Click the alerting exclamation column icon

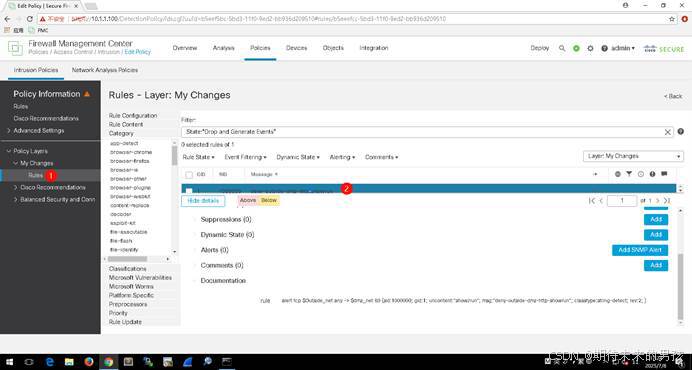click(652, 174)
